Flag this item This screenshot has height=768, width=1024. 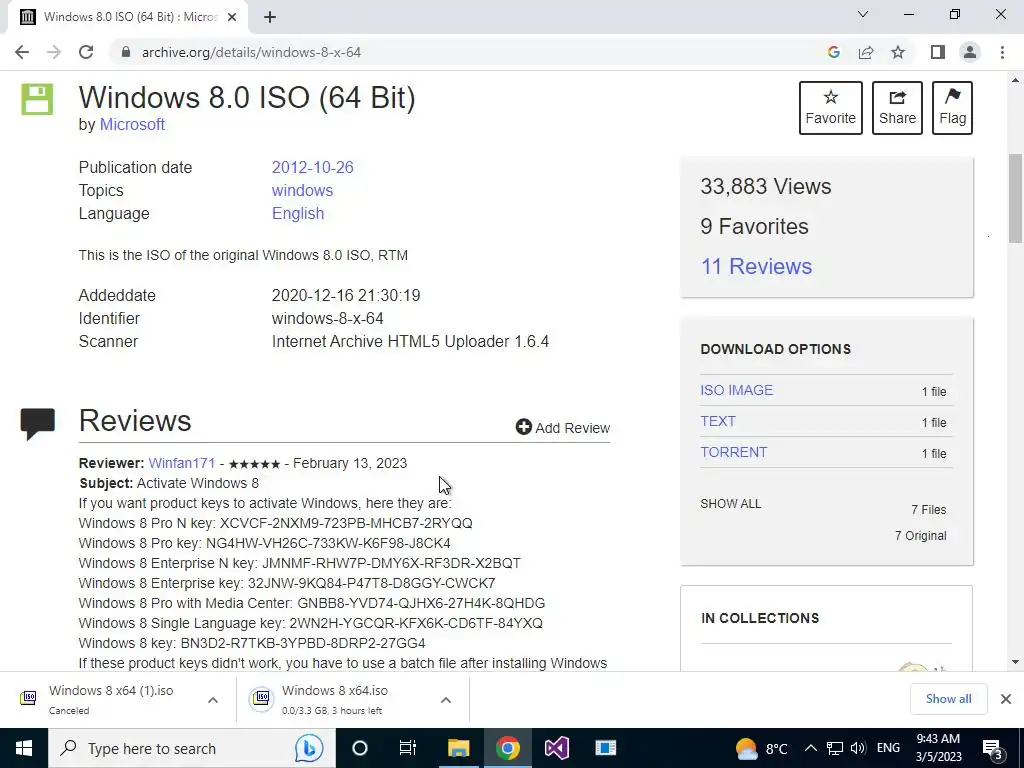(x=952, y=108)
